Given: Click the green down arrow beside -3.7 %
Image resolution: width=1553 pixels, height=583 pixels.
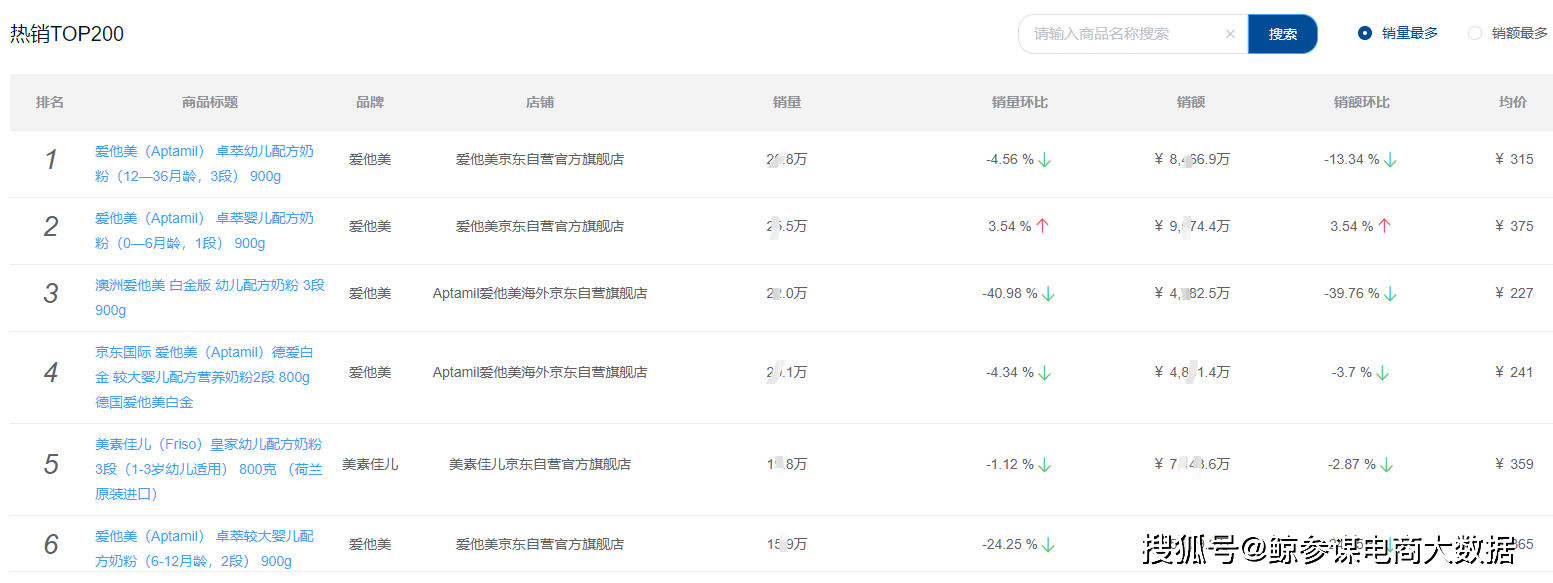Looking at the screenshot, I should [x=1383, y=373].
